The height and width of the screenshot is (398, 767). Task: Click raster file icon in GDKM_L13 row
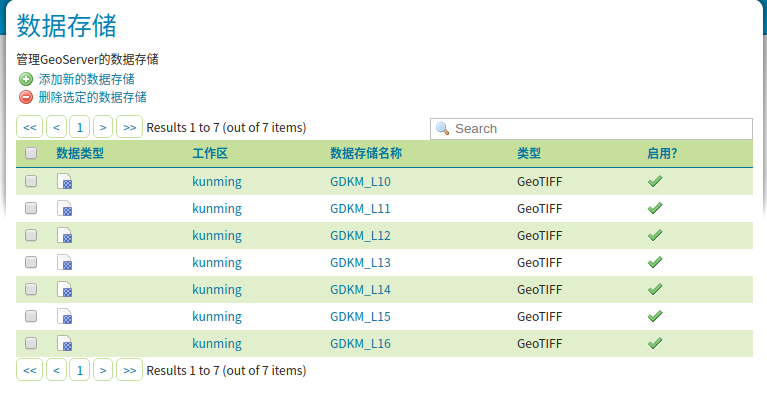[x=65, y=262]
